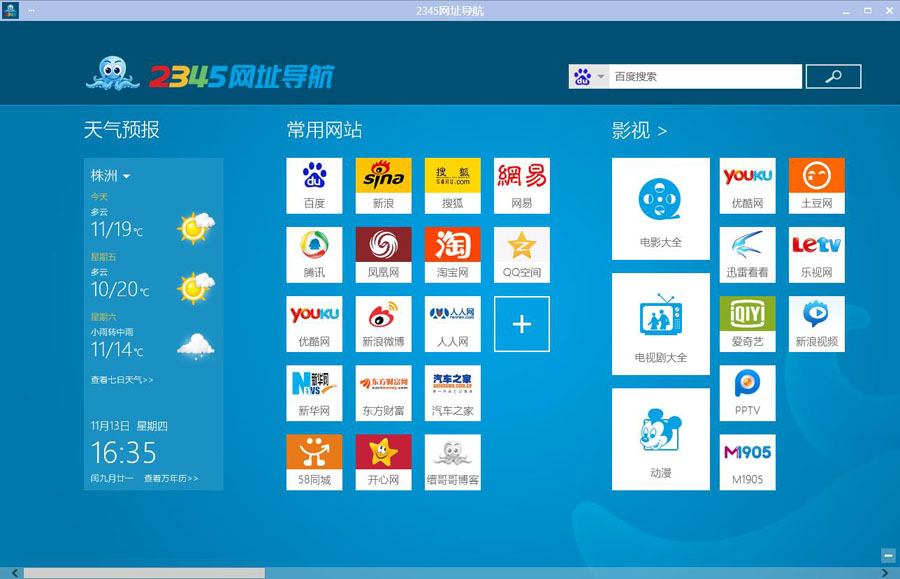Open the 新浪视频 video tile
The height and width of the screenshot is (579, 900).
click(x=817, y=324)
